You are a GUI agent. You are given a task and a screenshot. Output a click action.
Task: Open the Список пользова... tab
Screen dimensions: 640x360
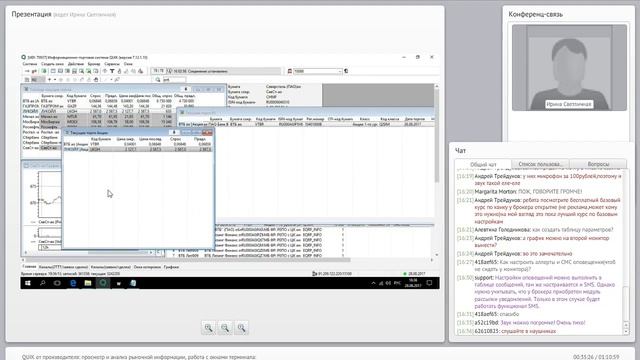coord(540,164)
